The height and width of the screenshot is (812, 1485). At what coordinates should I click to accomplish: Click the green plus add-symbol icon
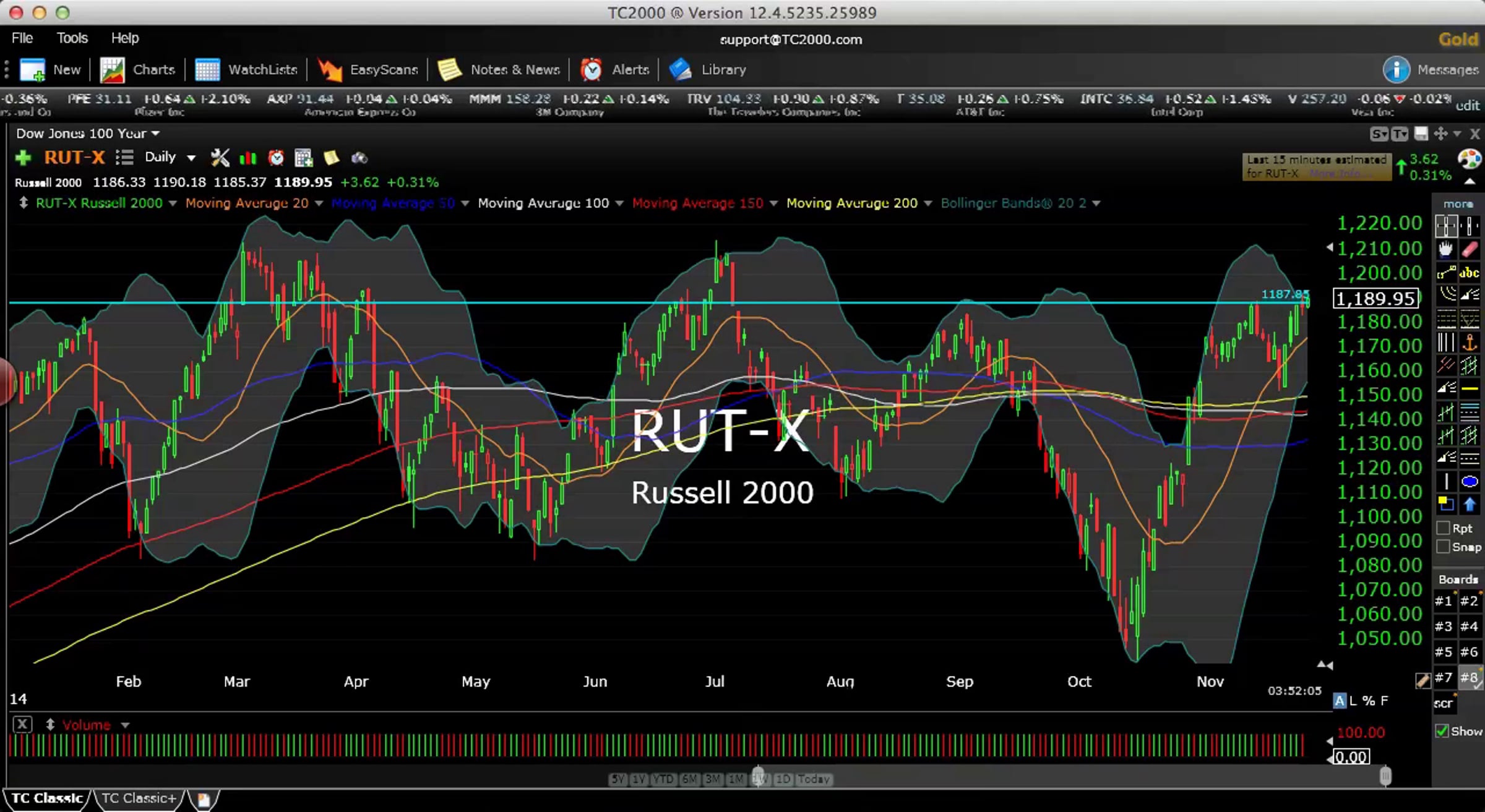point(23,158)
